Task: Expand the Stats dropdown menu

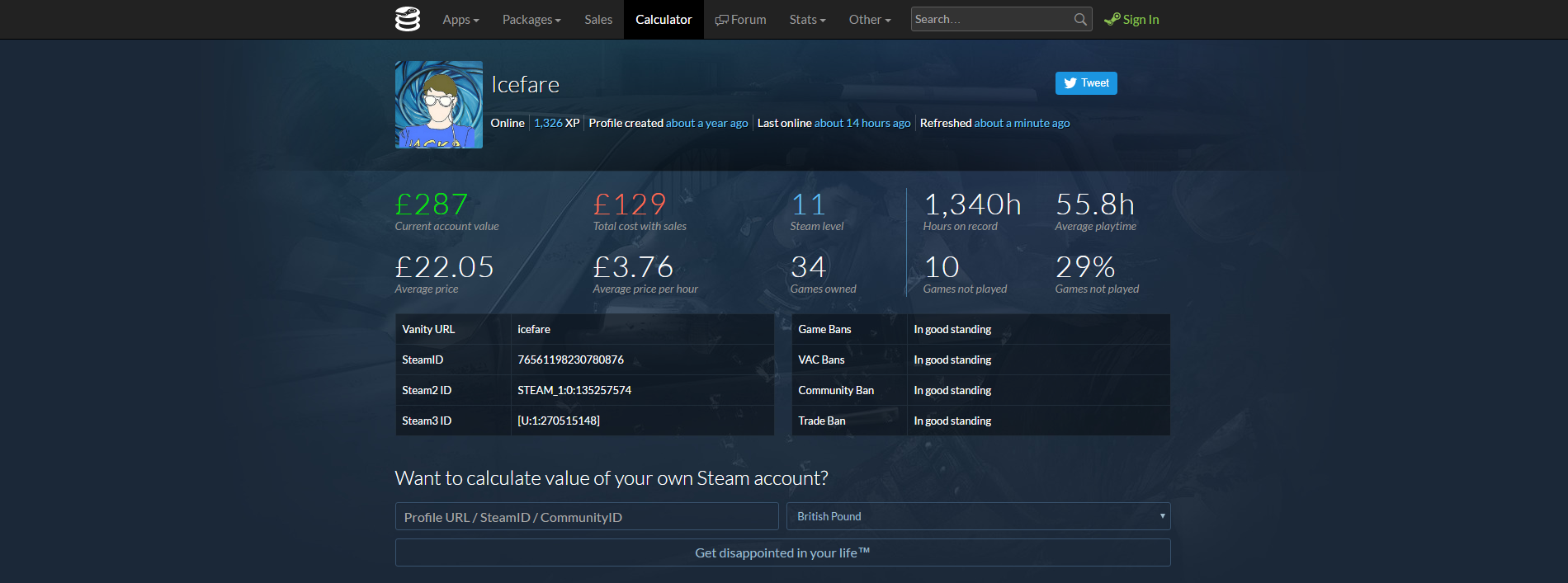Action: click(x=807, y=20)
